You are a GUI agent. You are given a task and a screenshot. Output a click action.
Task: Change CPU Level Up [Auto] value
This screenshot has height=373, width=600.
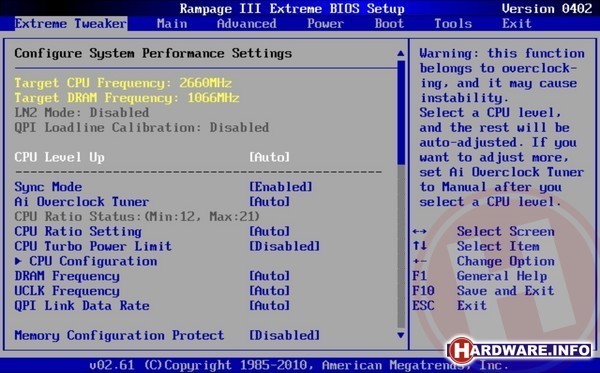[269, 157]
